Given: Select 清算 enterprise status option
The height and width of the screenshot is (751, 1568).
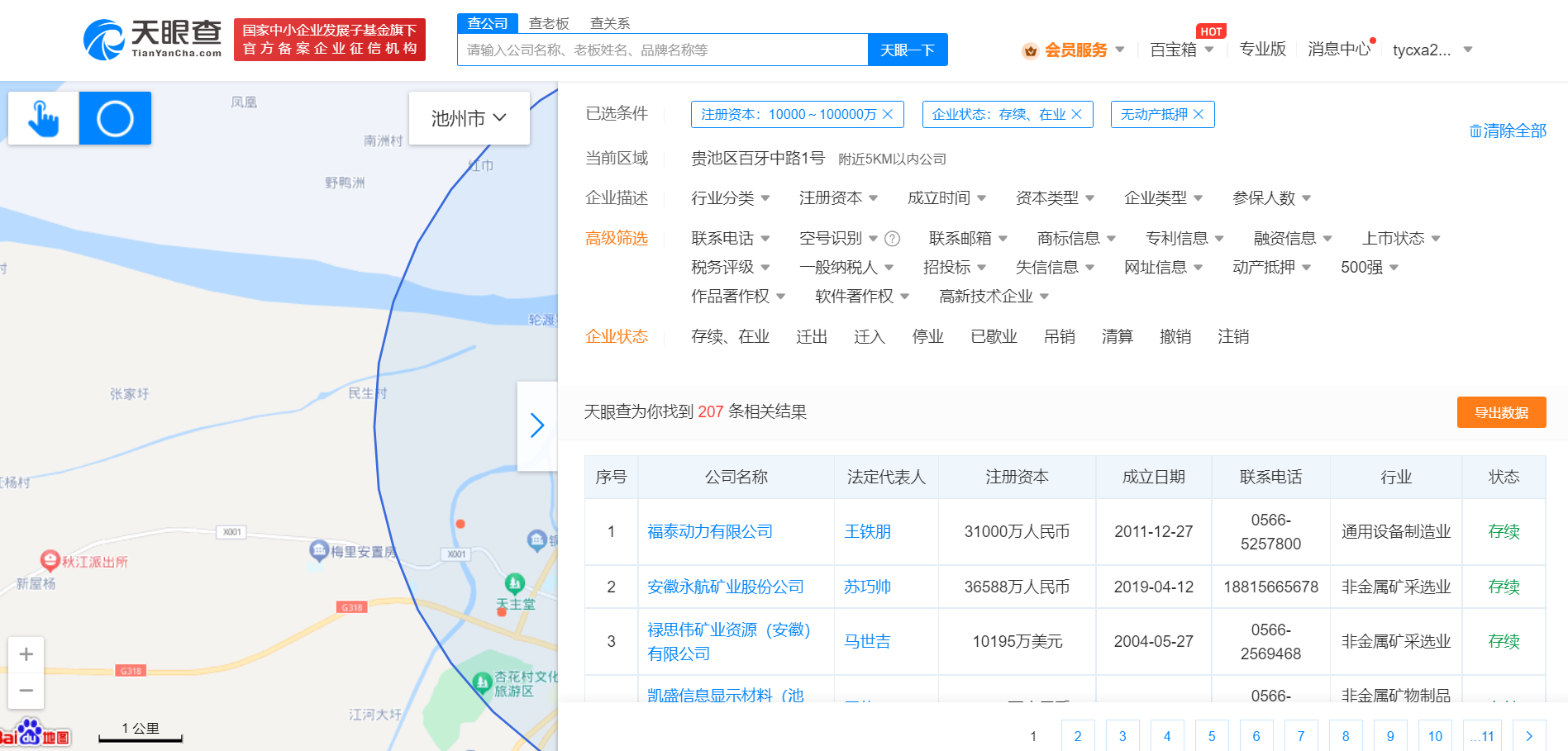Looking at the screenshot, I should (x=1118, y=337).
